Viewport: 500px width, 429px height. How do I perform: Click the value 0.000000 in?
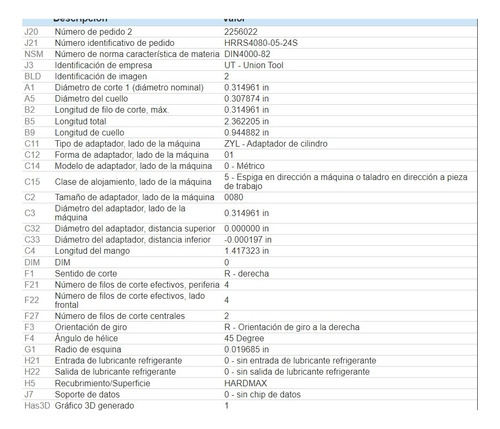click(246, 229)
